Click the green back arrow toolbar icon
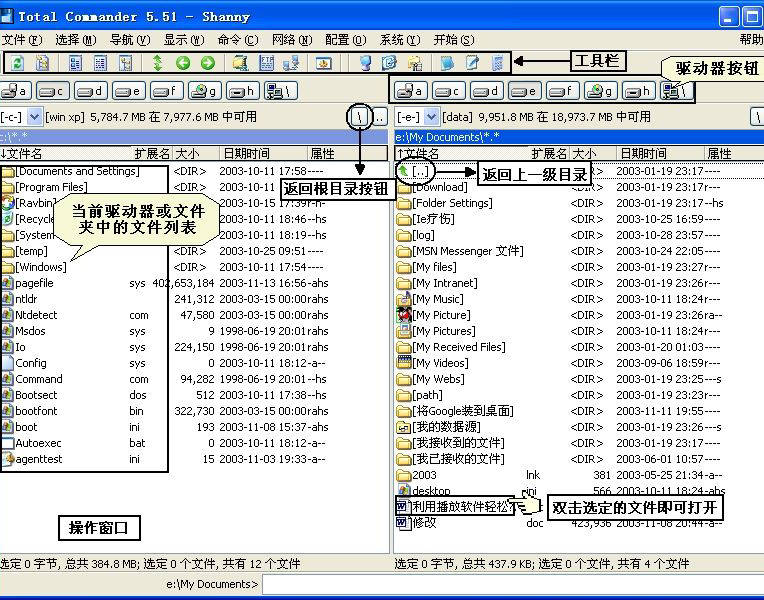This screenshot has height=600, width=764. [183, 63]
